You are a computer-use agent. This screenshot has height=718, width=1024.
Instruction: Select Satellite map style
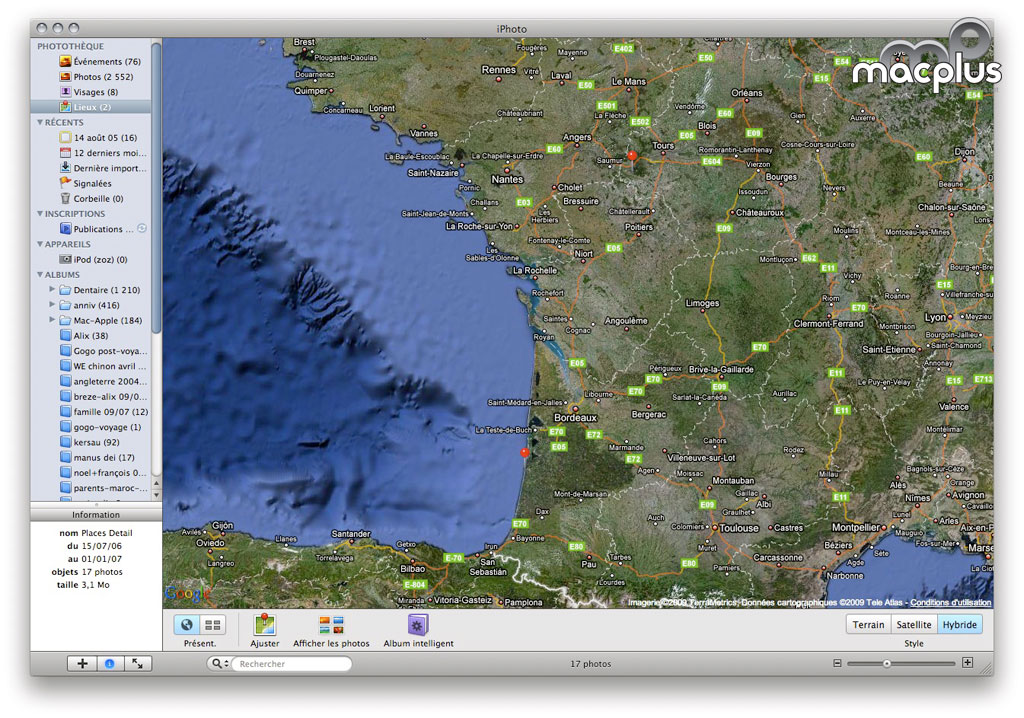[x=914, y=625]
